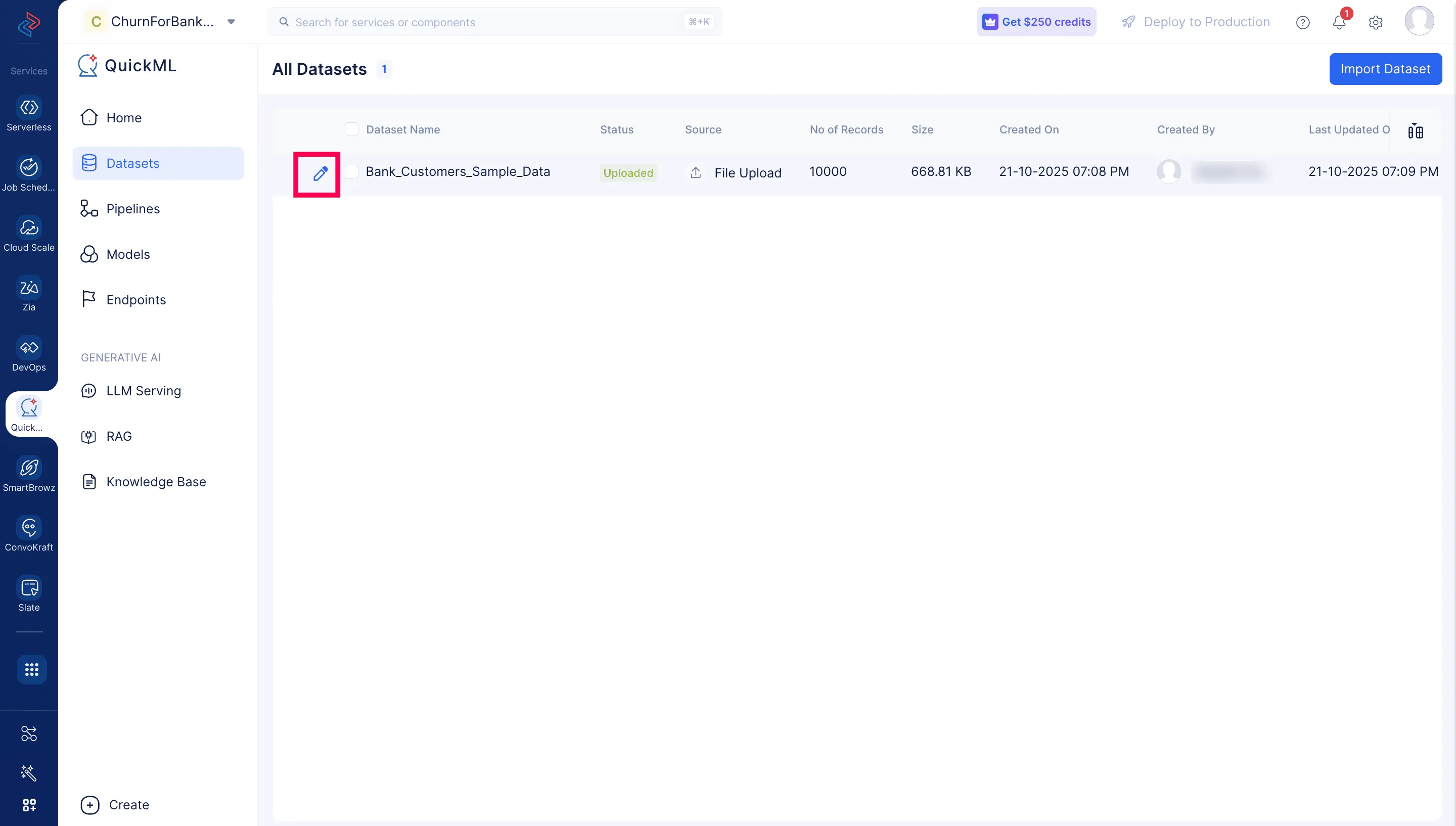Viewport: 1456px width, 826px height.
Task: Expand the ChurnForBank project dropdown
Action: (x=231, y=22)
